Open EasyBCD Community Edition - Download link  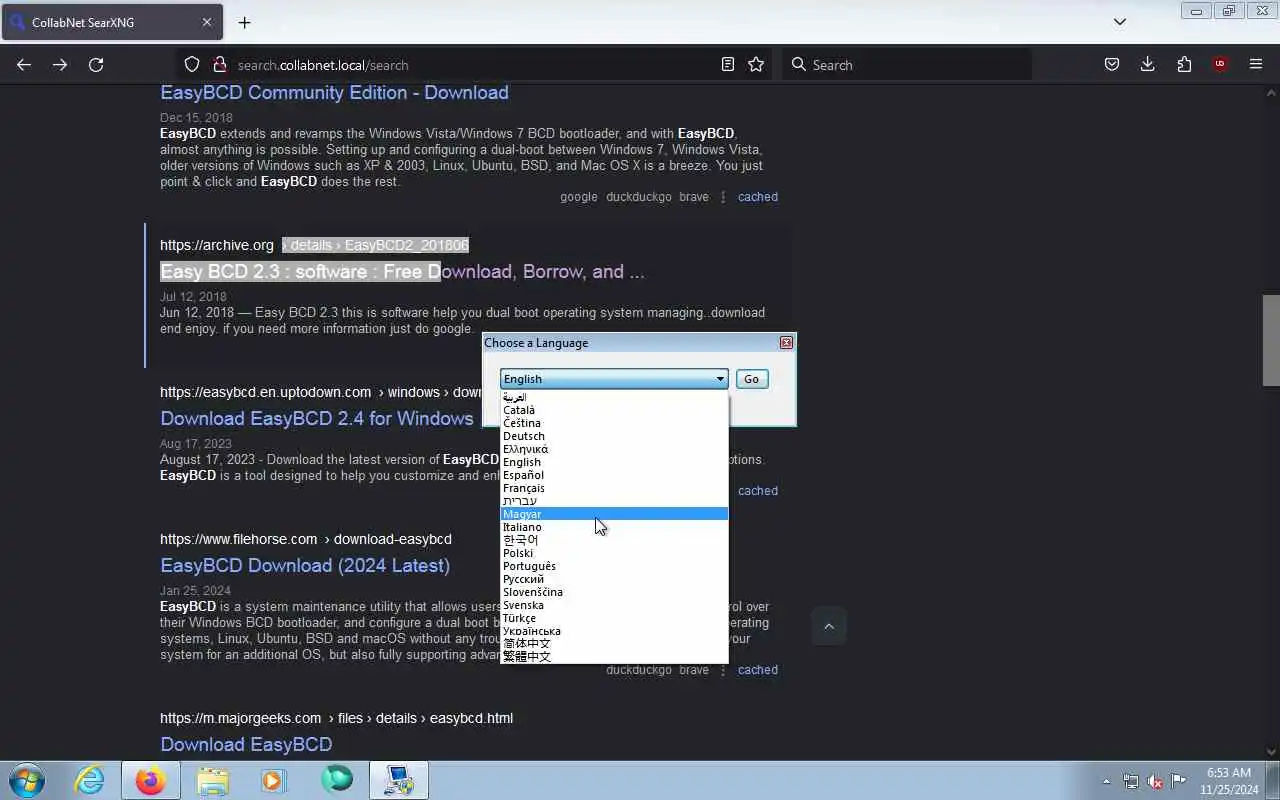pyautogui.click(x=334, y=92)
